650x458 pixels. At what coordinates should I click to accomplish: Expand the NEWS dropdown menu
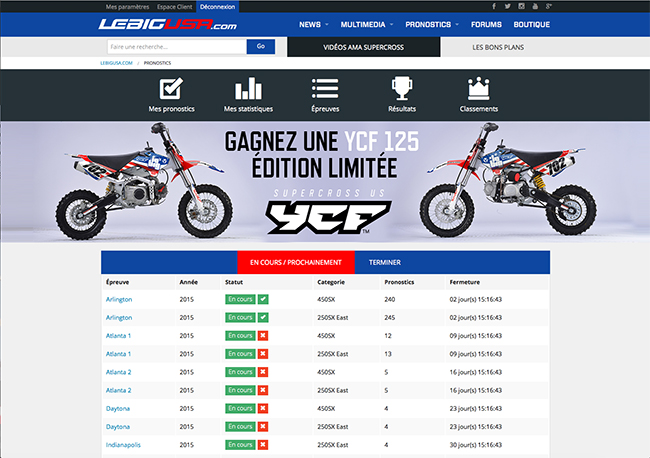click(314, 24)
